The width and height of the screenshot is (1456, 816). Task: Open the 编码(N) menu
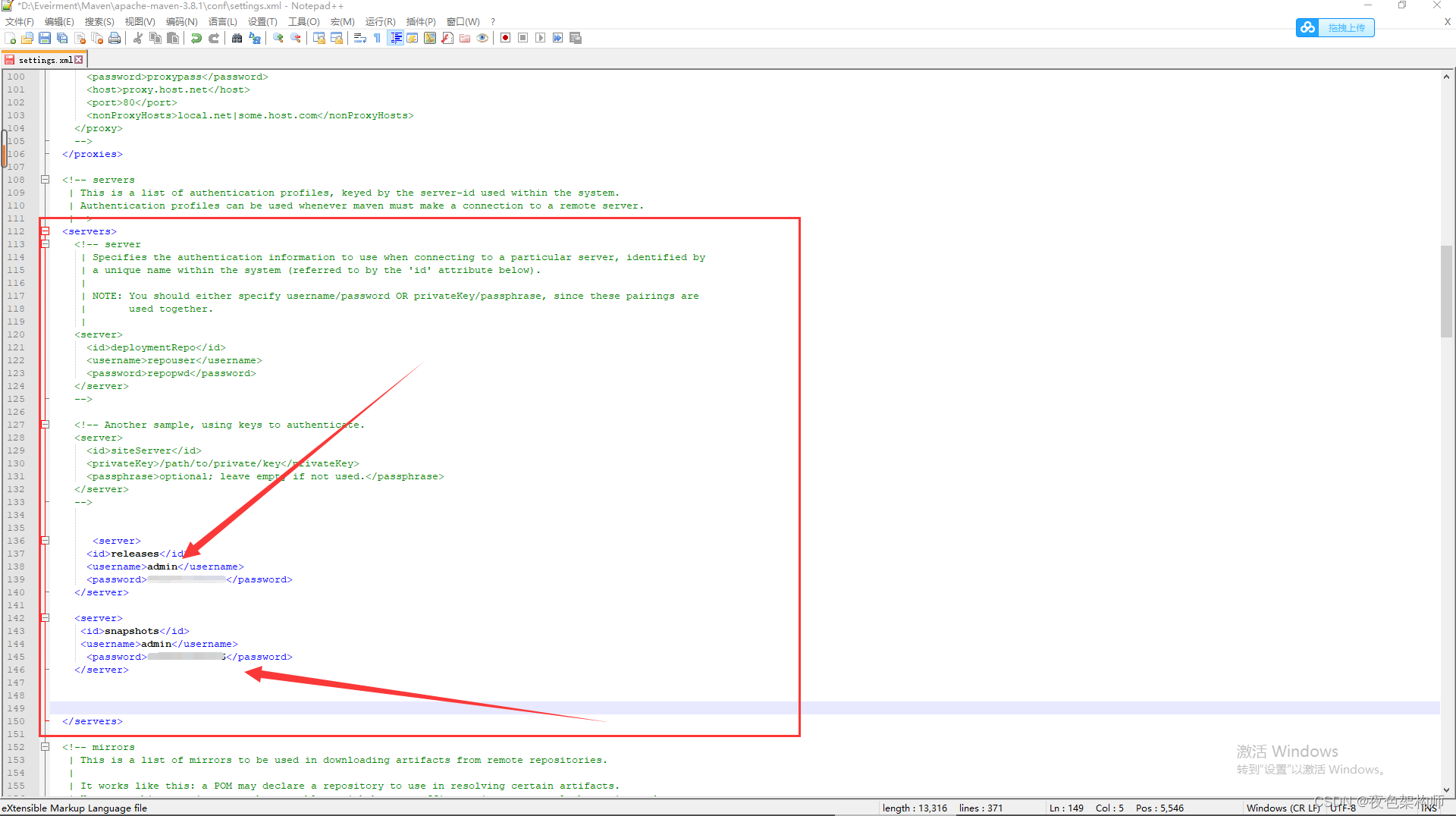click(182, 22)
